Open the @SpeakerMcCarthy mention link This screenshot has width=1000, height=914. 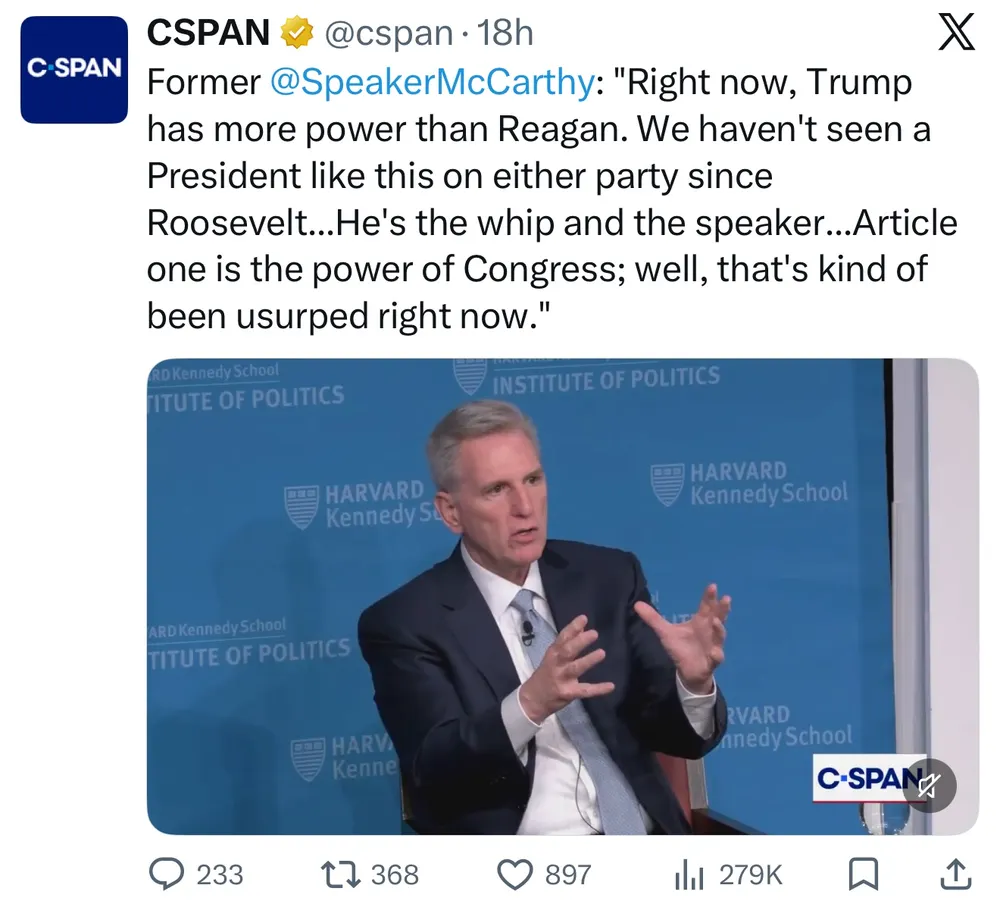431,83
